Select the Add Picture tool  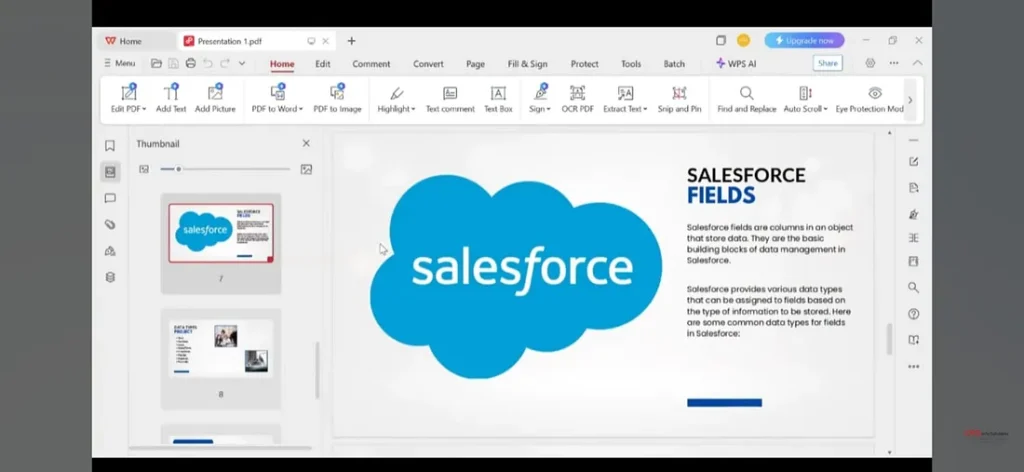(x=215, y=98)
